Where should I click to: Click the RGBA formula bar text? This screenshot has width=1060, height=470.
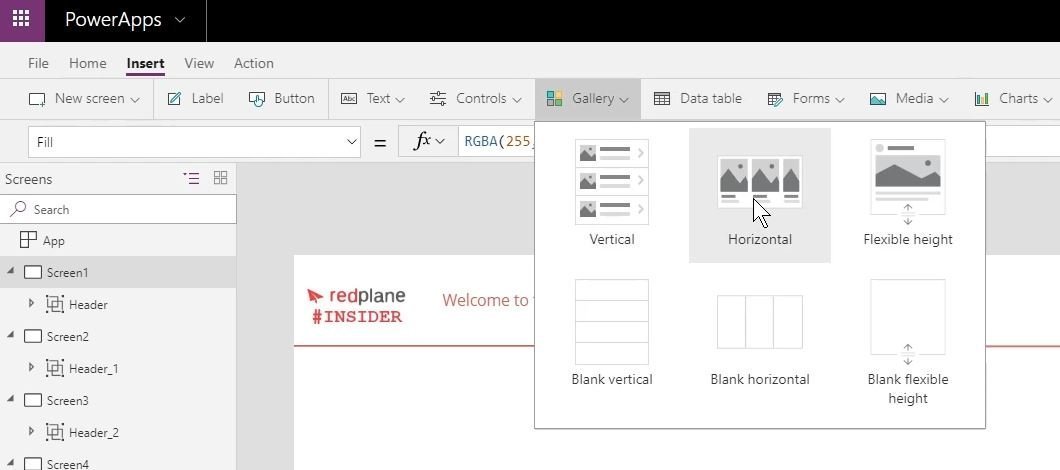pos(499,142)
